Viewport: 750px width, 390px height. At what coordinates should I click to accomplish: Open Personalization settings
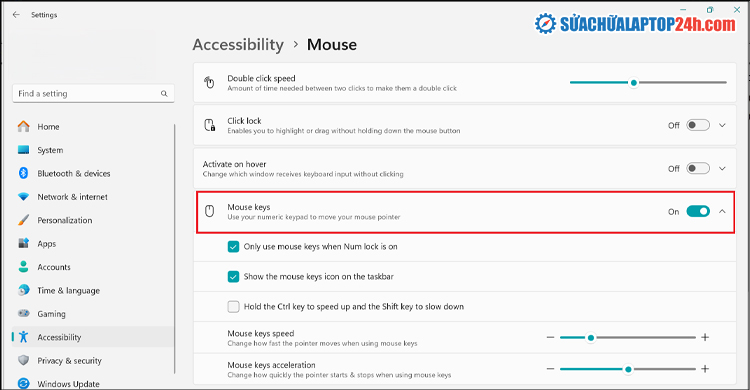pyautogui.click(x=93, y=220)
